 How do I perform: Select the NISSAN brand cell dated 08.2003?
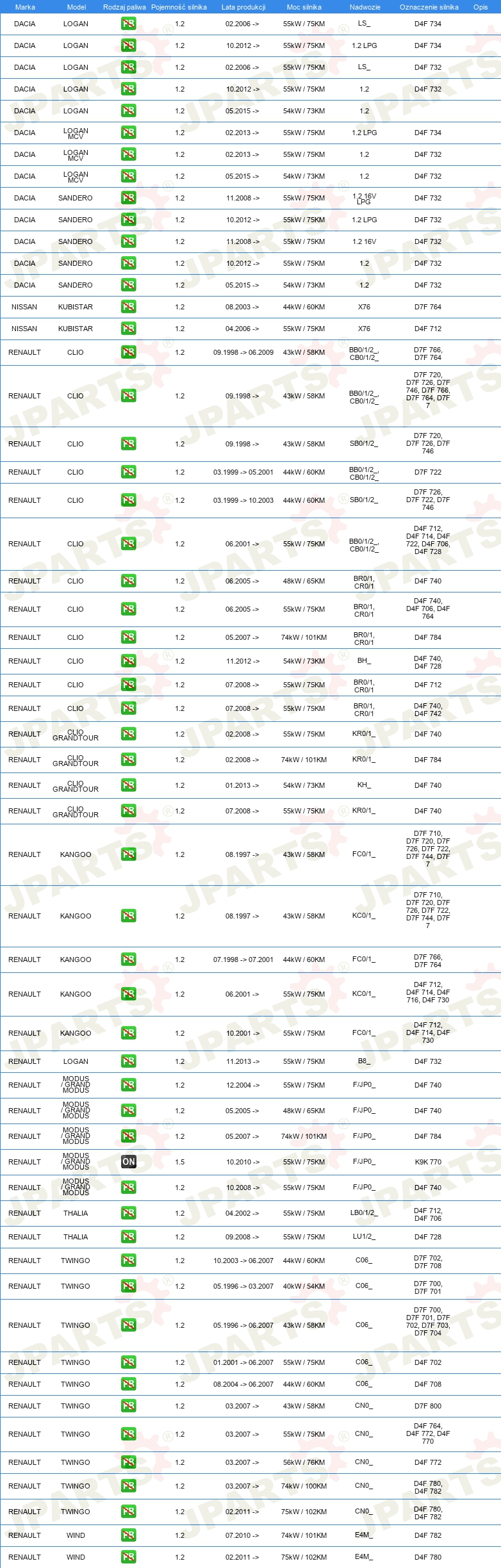(24, 306)
